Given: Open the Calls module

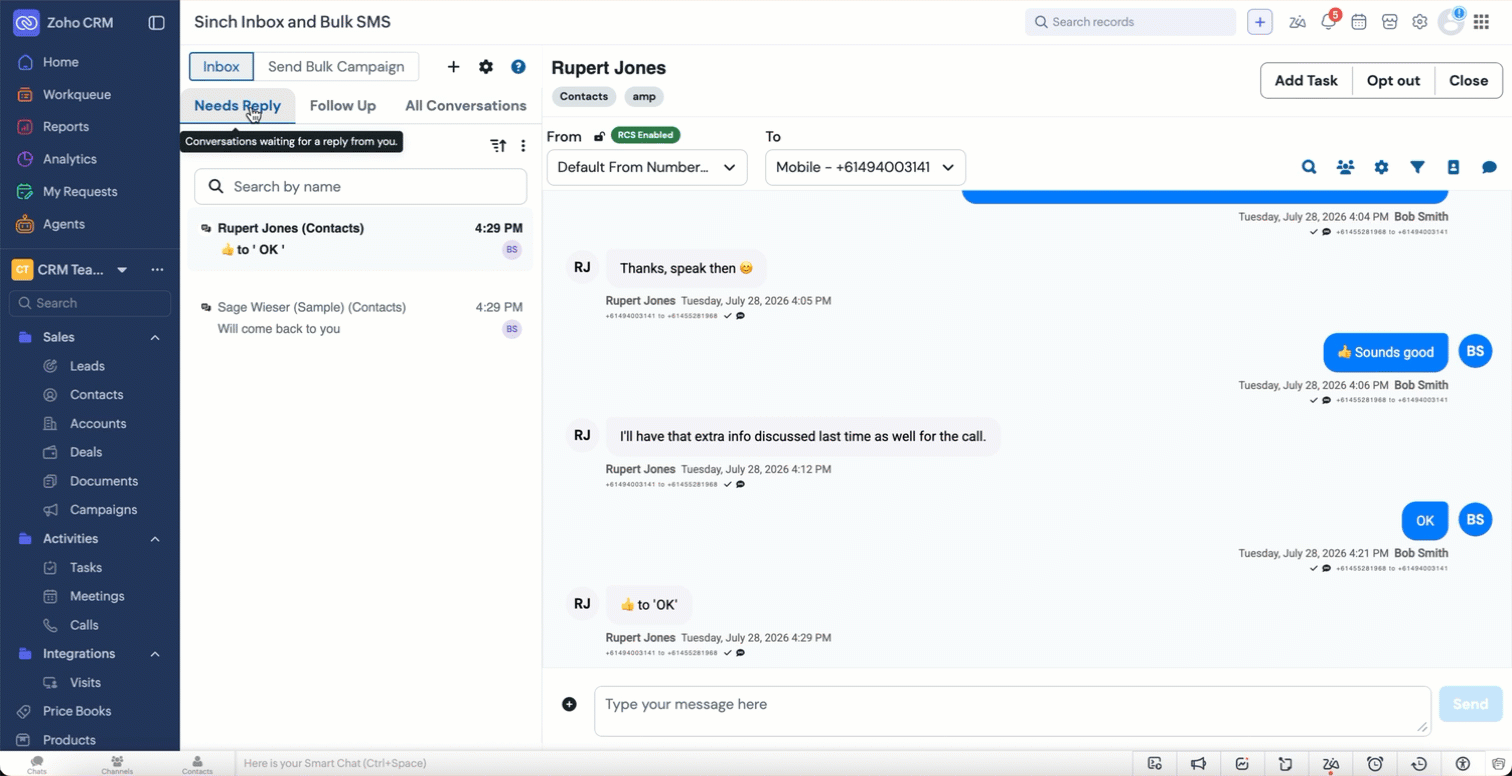Looking at the screenshot, I should click(84, 625).
